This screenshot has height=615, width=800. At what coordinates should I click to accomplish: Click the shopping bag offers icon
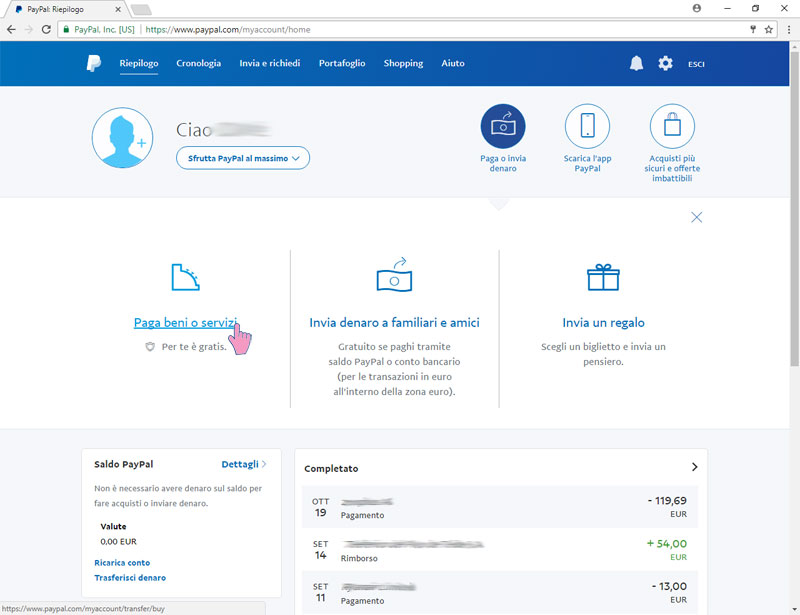[x=672, y=126]
